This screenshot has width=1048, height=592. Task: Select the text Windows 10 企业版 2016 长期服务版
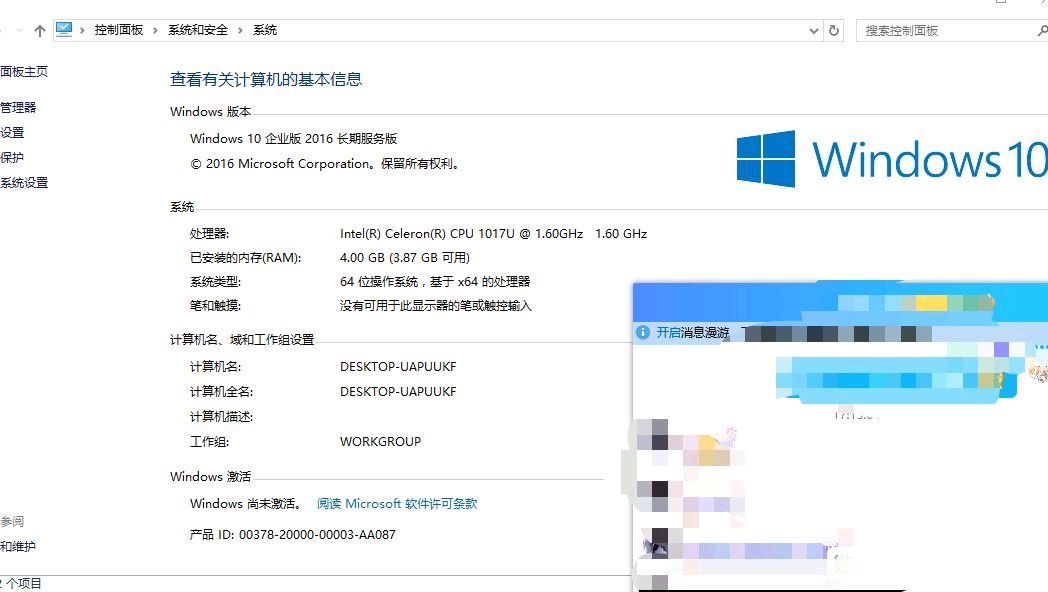tap(293, 138)
